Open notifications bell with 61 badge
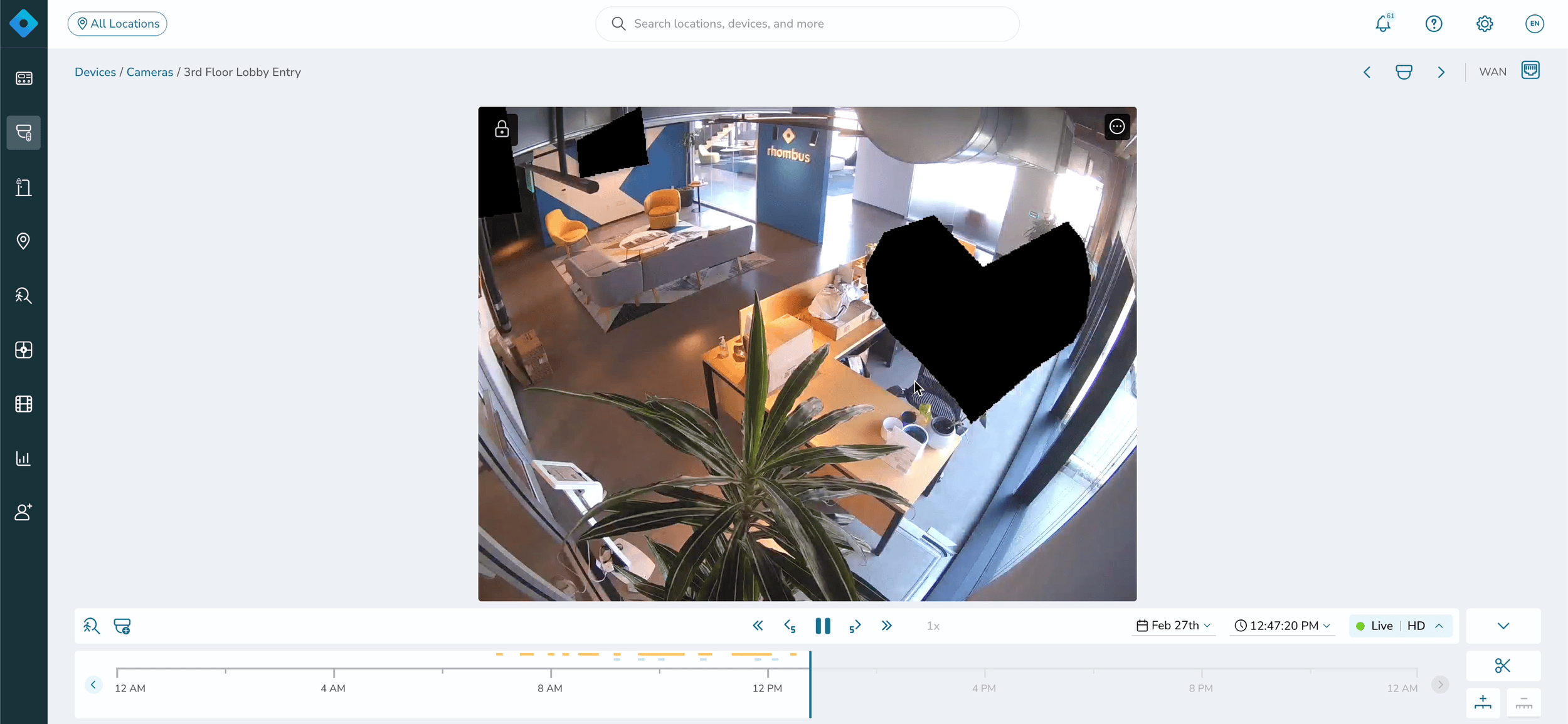This screenshot has width=1568, height=724. pos(1384,24)
